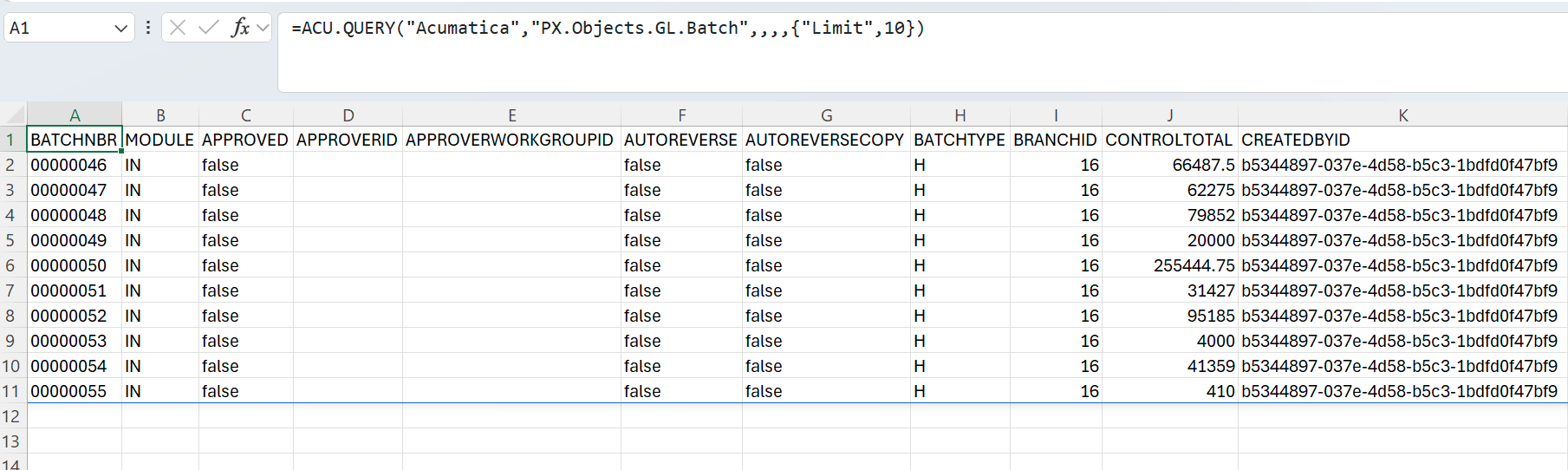Open the Insert Function fx dialog
The width and height of the screenshot is (1568, 470).
coord(240,28)
